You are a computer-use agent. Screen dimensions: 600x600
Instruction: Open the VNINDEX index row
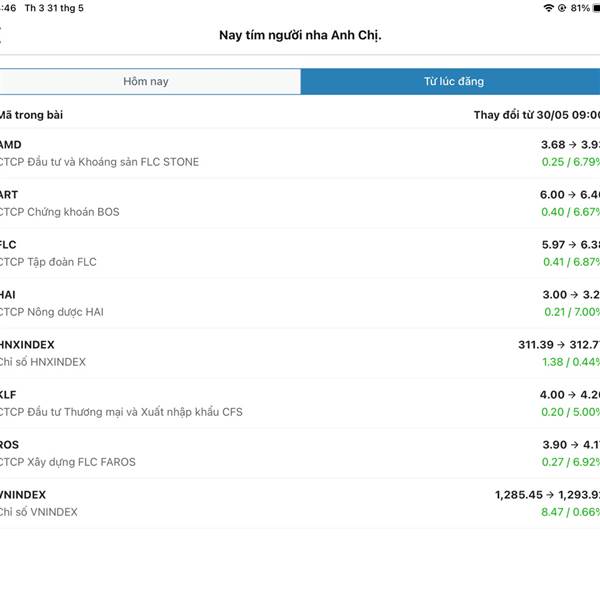click(x=300, y=504)
